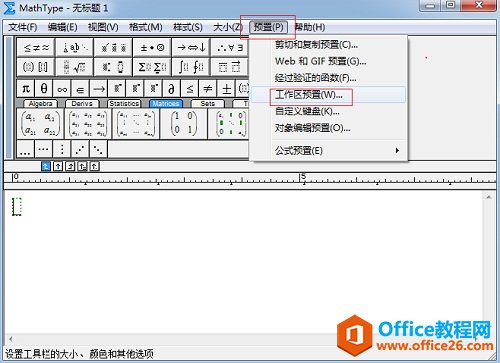The width and height of the screenshot is (500, 363).
Task: Choose 自定义键盘(K)... menu entry
Action: tap(328, 111)
